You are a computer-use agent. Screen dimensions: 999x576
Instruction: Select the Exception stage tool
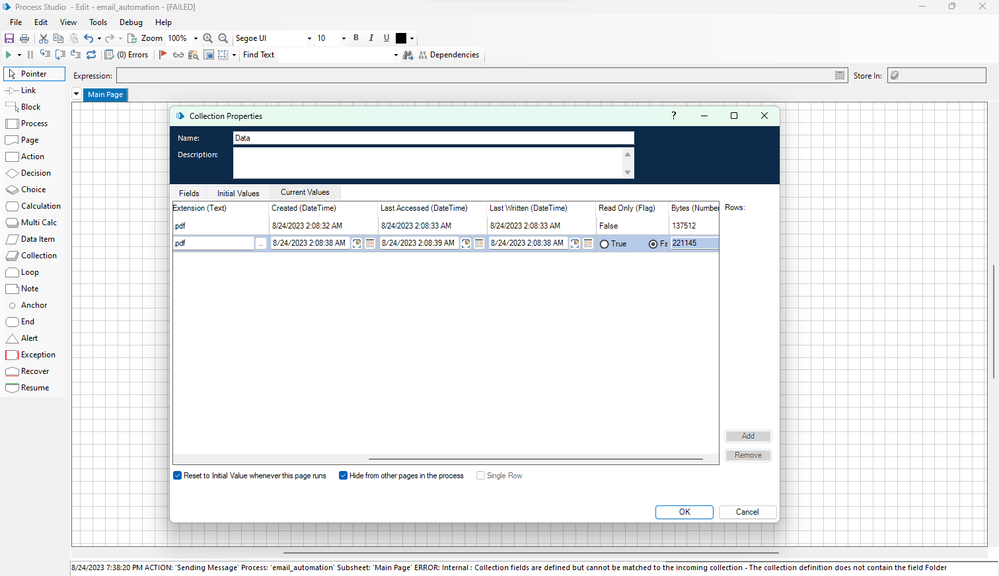point(37,355)
